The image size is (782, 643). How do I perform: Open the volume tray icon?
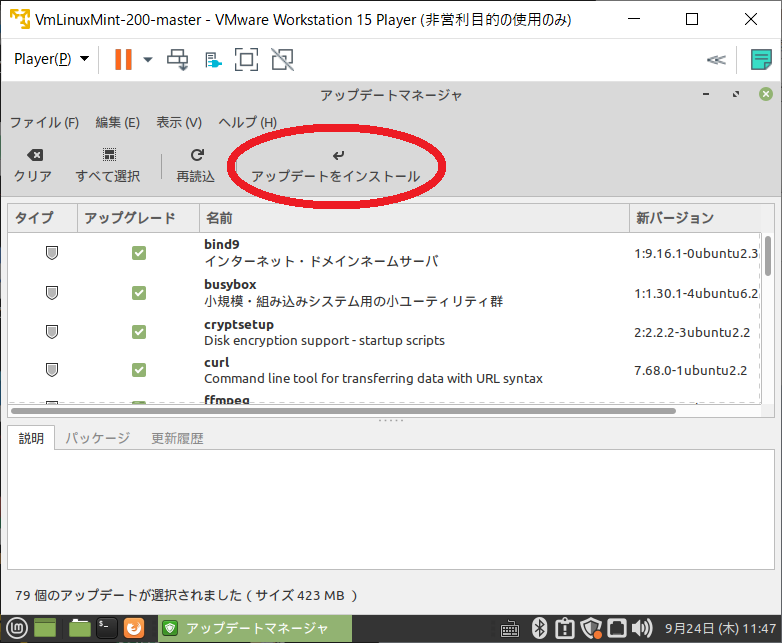(x=642, y=629)
